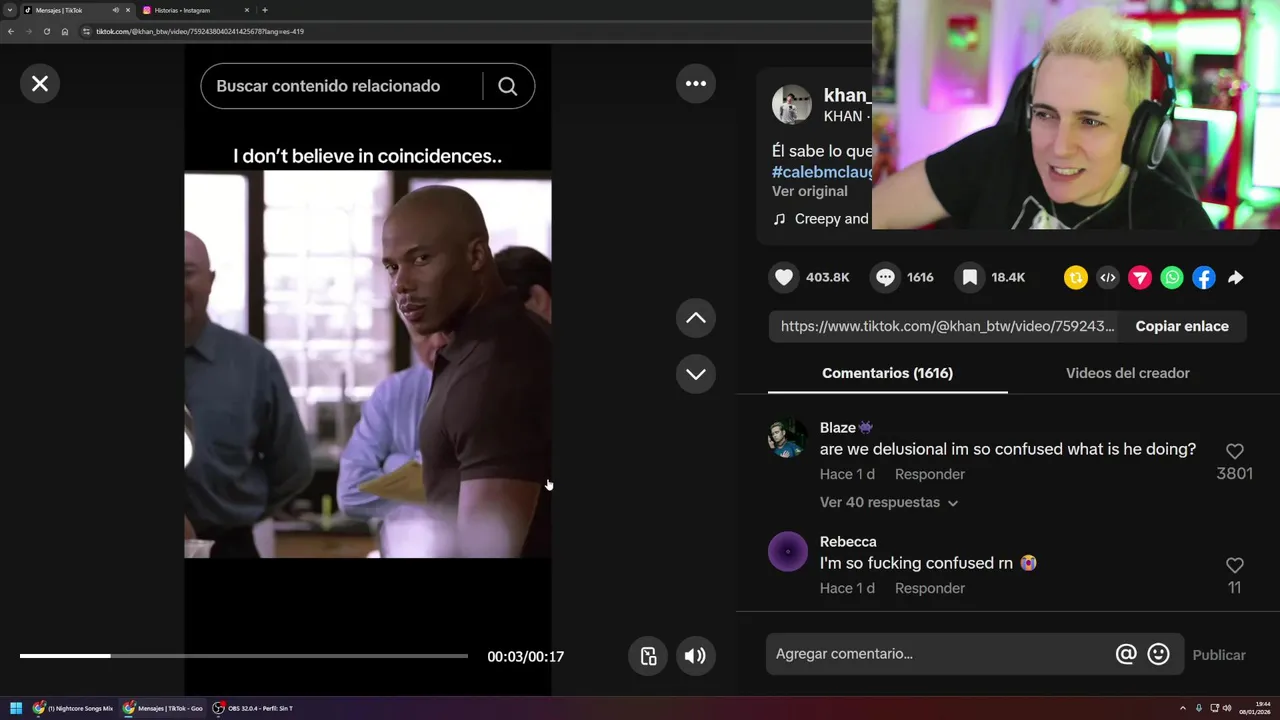Viewport: 1280px width, 720px height.
Task: Toggle the auto-scroll icon next to volume
Action: (648, 656)
